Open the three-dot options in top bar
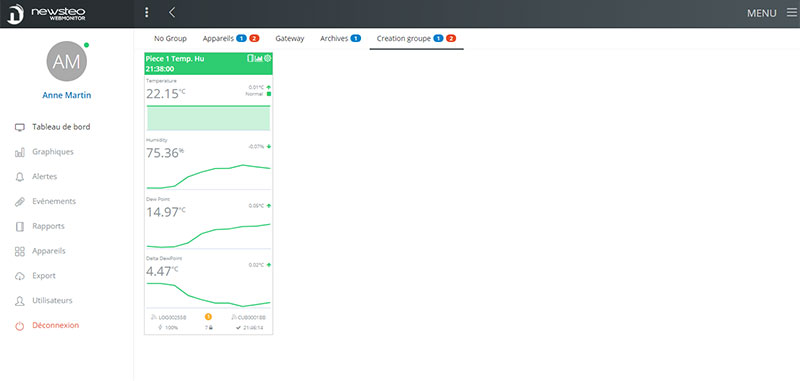The image size is (800, 381). (147, 13)
